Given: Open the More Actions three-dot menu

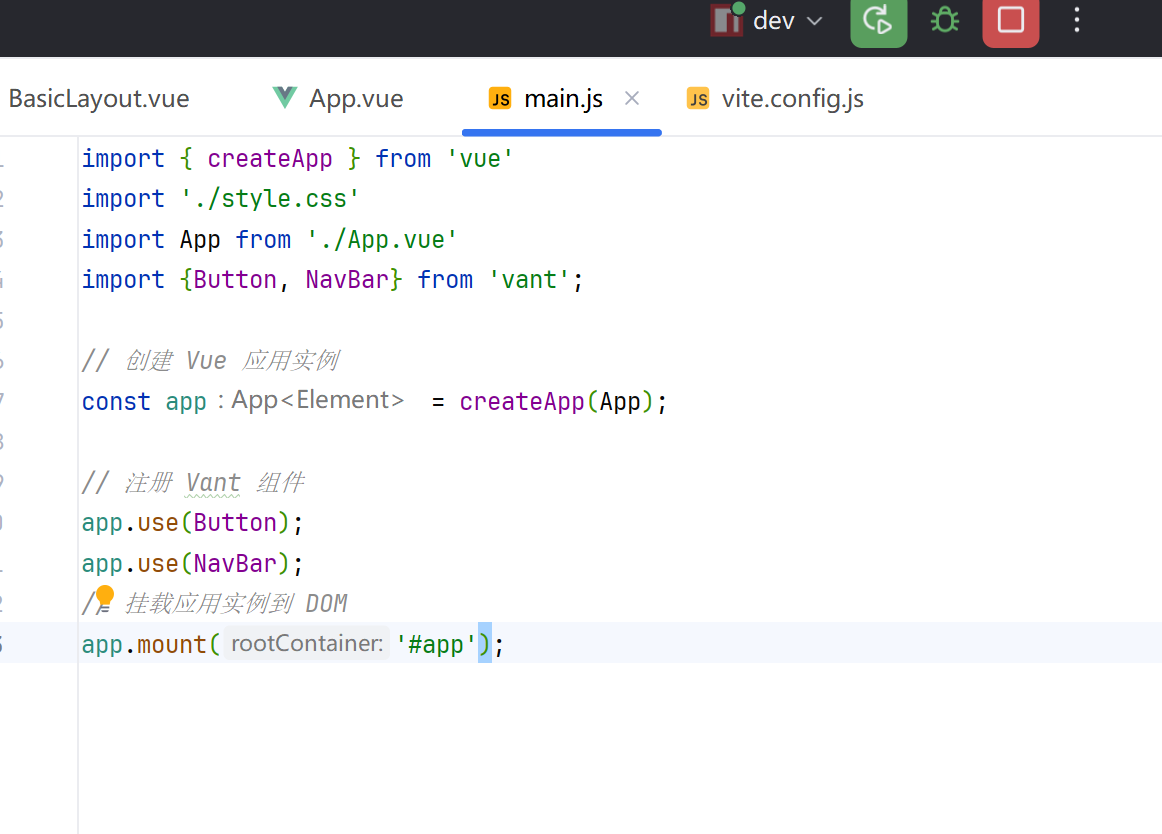Looking at the screenshot, I should (1076, 21).
